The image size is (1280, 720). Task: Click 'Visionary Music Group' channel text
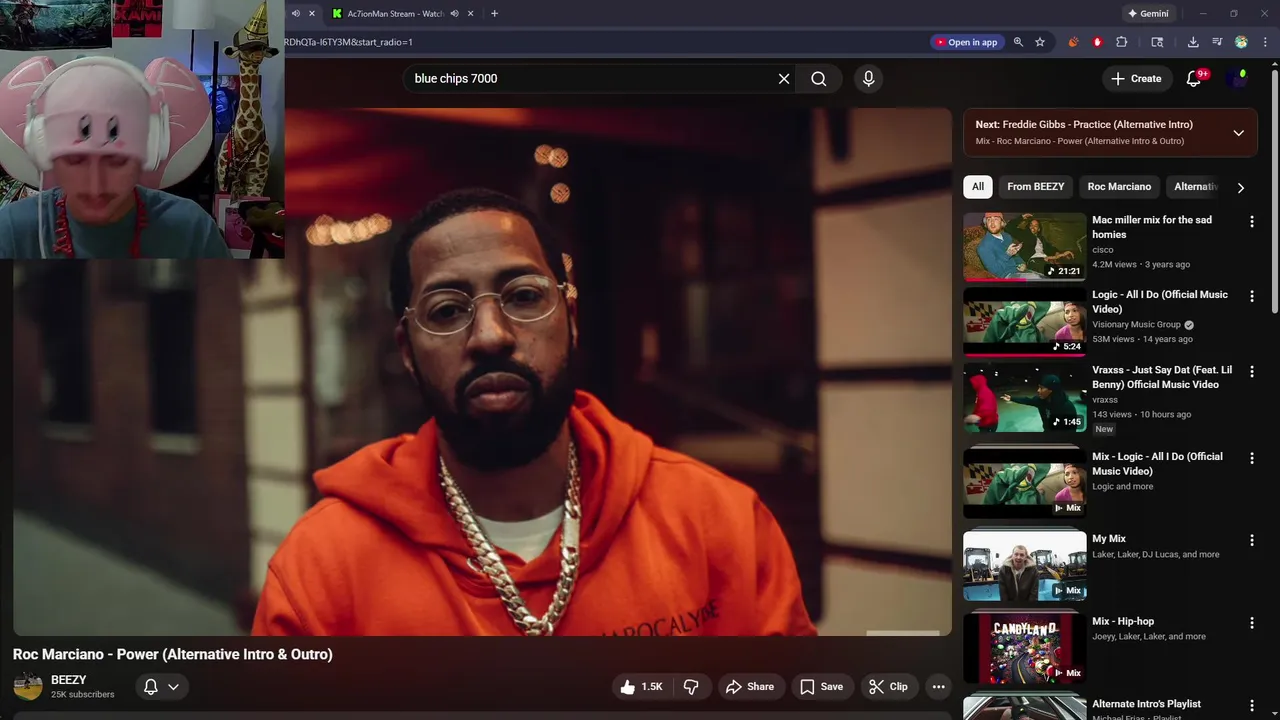click(1136, 325)
